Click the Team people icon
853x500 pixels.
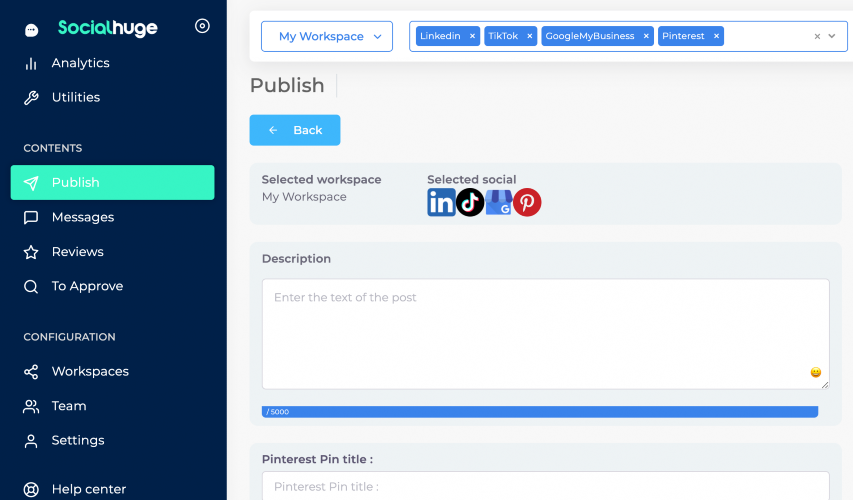pyautogui.click(x=31, y=406)
